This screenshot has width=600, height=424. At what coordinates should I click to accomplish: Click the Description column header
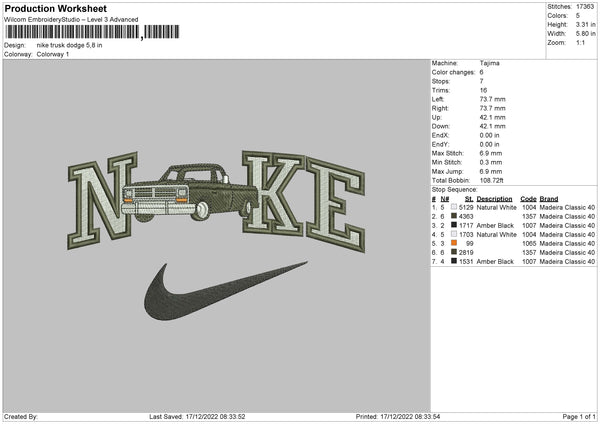[494, 199]
